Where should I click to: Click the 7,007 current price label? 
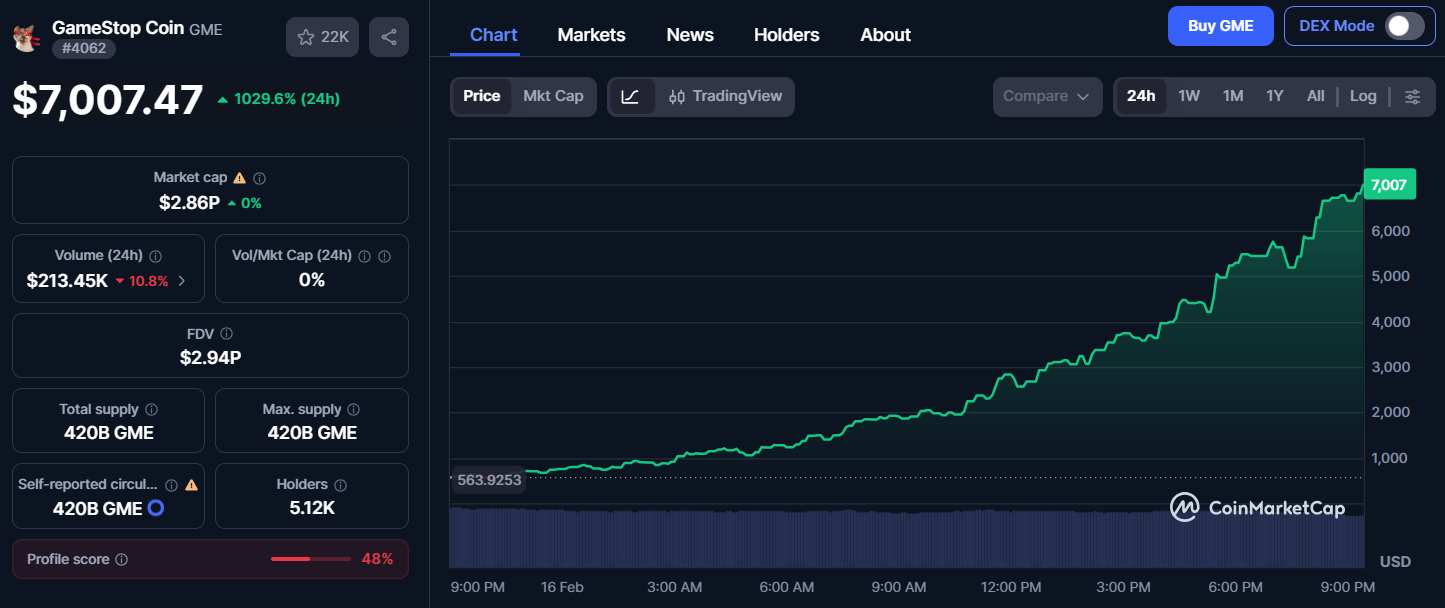[1389, 185]
